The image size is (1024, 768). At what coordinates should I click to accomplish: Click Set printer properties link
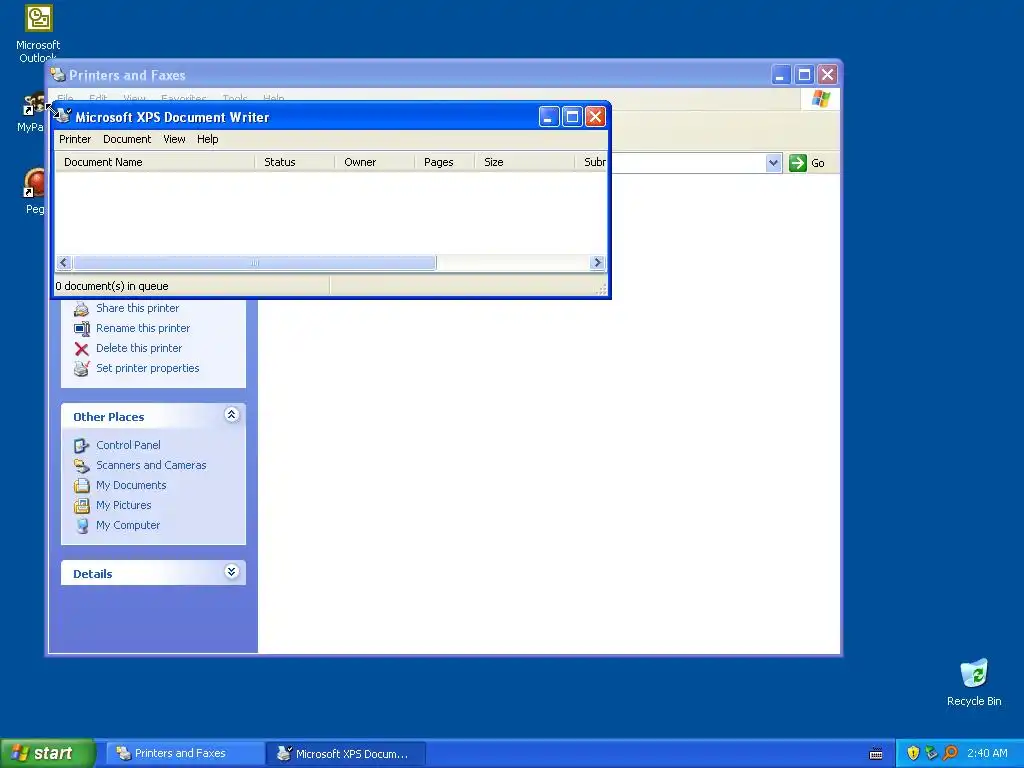tap(148, 368)
